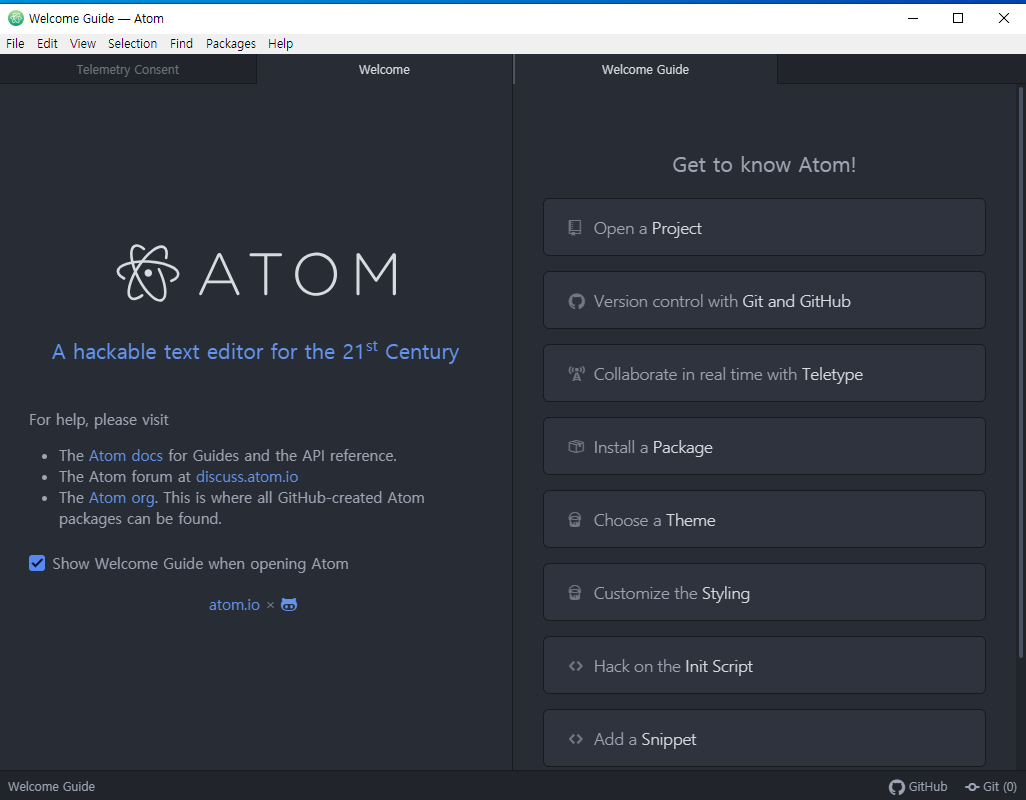Viewport: 1026px width, 800px height.
Task: Click GitHub label in the status bar
Action: click(x=927, y=787)
